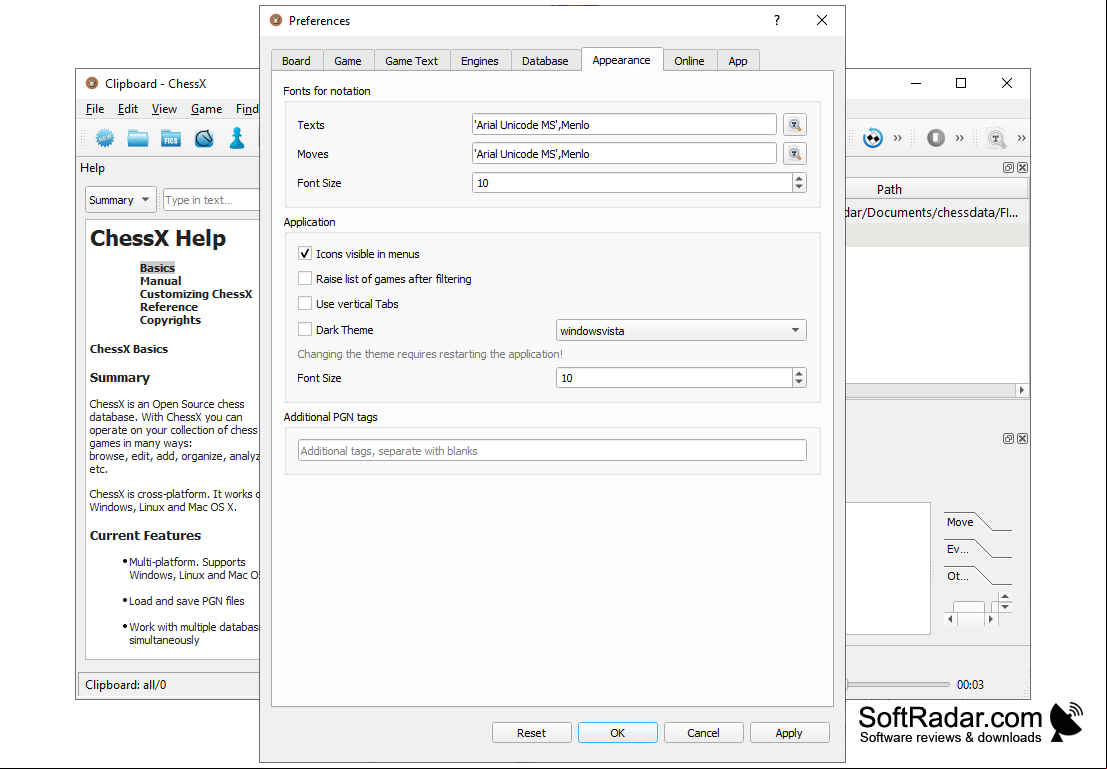This screenshot has height=769, width=1107.
Task: Open the Reference help link
Action: [169, 307]
